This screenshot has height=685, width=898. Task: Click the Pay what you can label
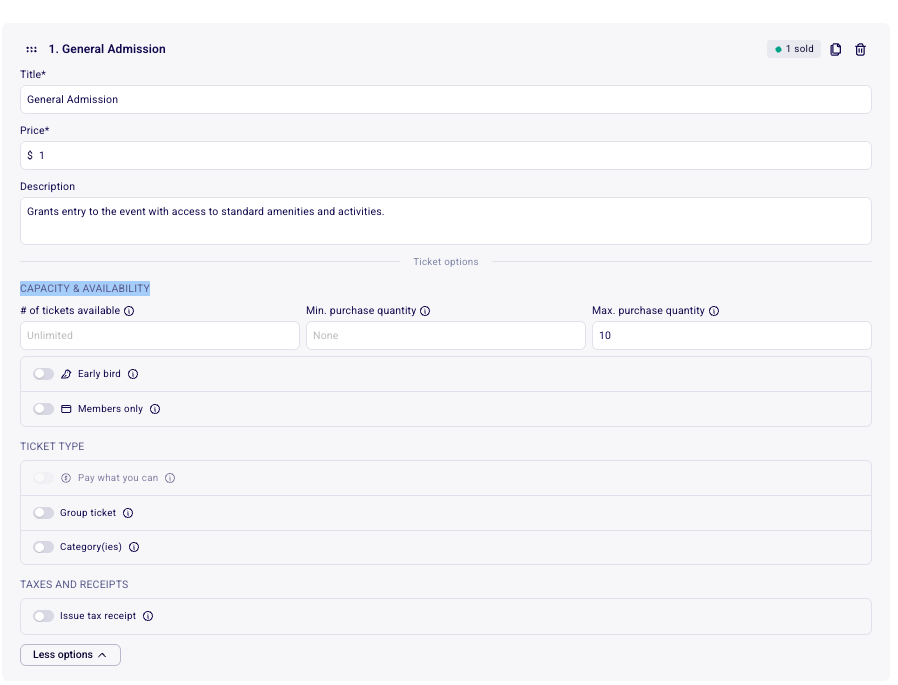coord(118,478)
